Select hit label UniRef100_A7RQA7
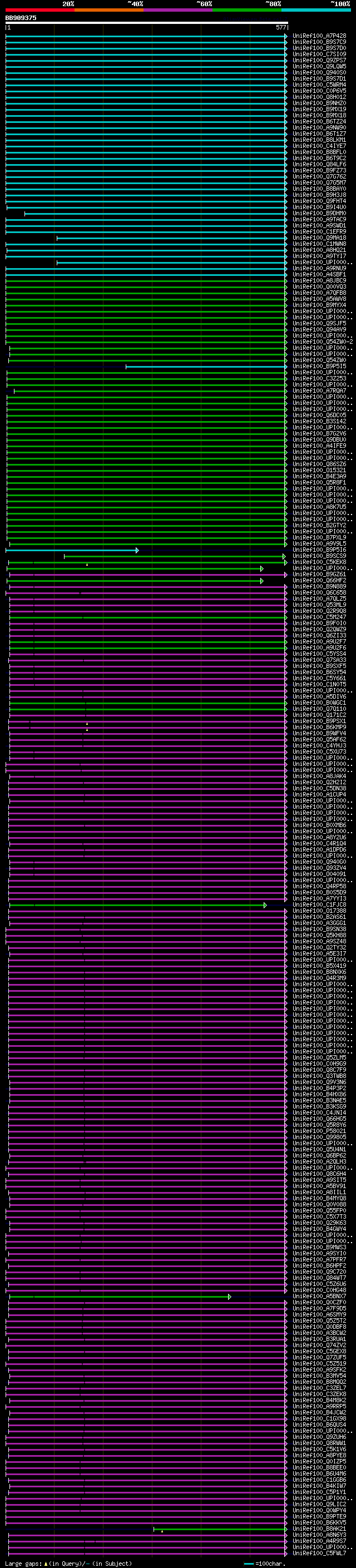 (x=319, y=391)
